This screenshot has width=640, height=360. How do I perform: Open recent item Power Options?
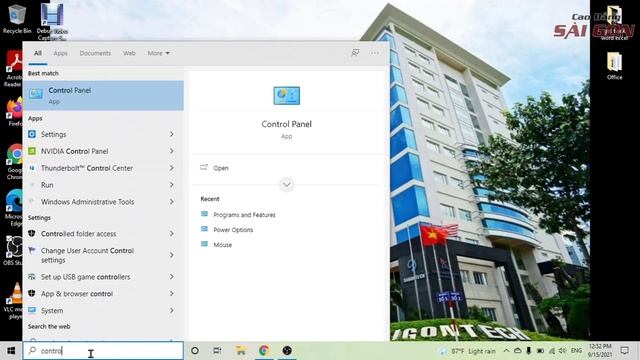point(233,230)
